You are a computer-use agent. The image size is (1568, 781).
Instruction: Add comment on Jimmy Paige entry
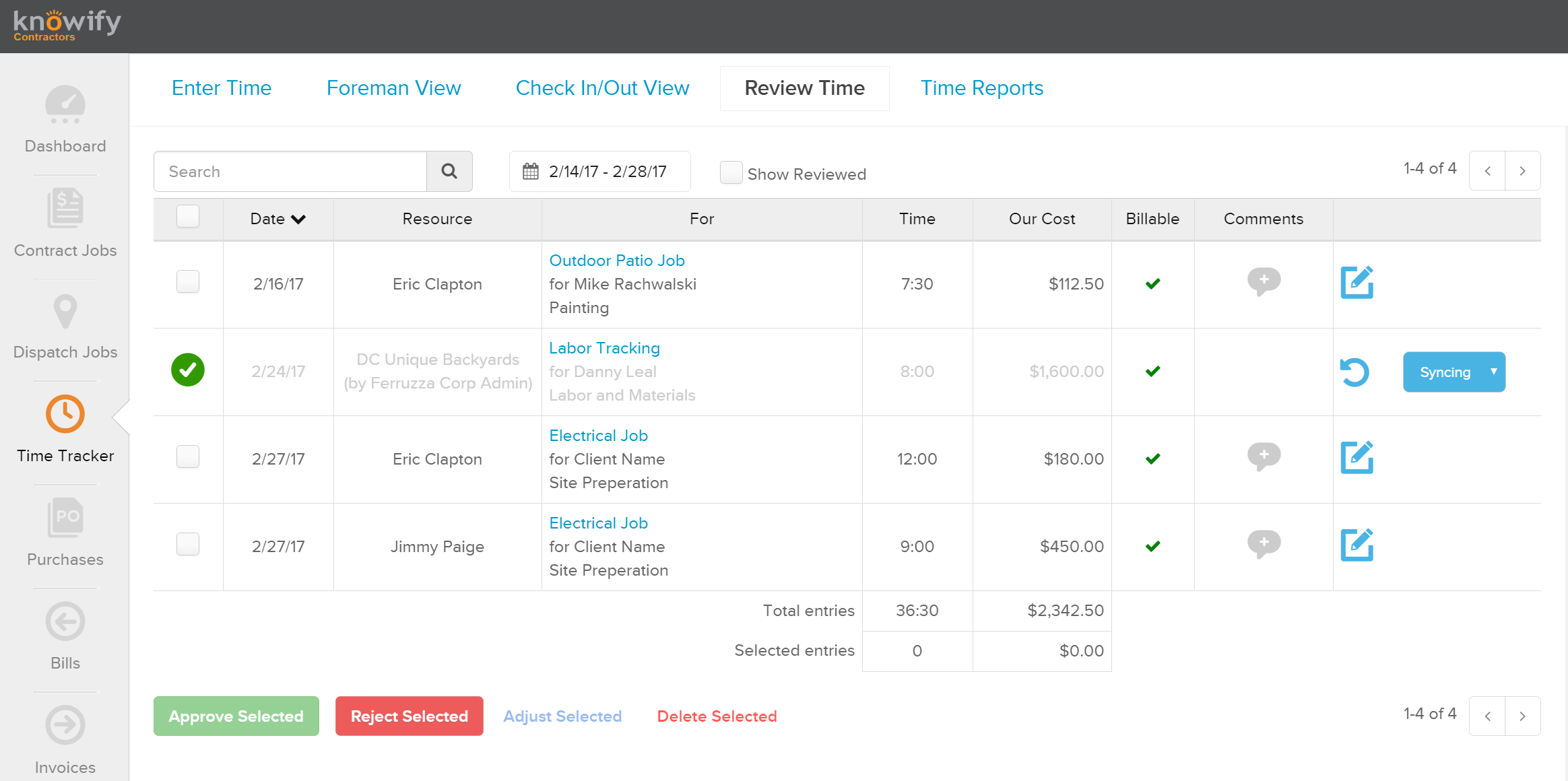coord(1264,544)
